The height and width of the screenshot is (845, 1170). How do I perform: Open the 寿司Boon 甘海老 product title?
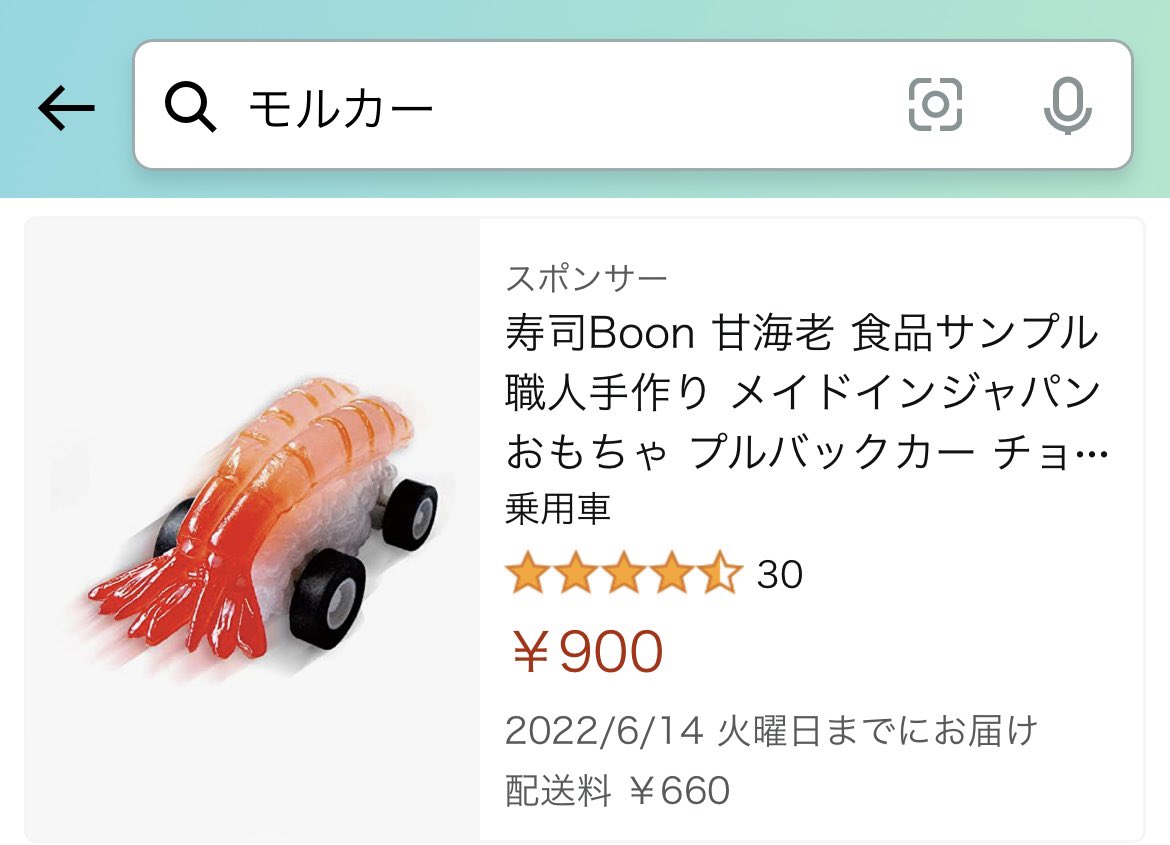(807, 393)
